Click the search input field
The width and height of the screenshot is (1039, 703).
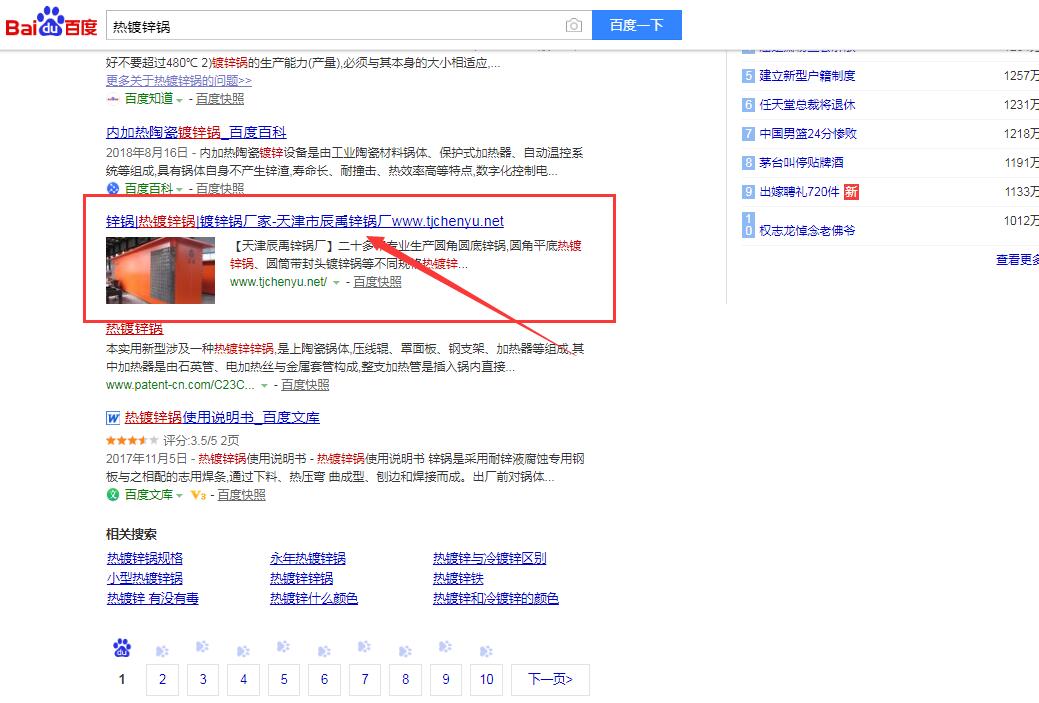click(335, 25)
